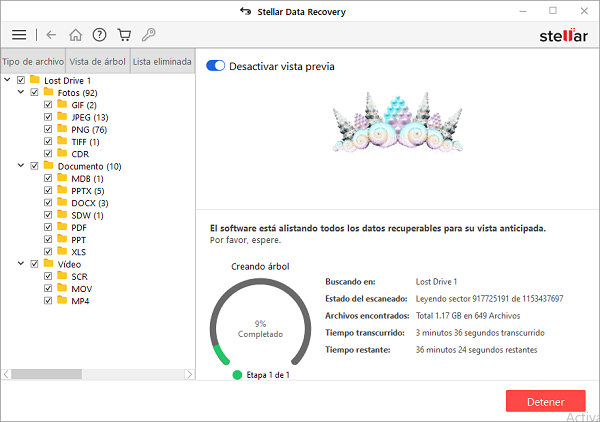This screenshot has height=422, width=600.
Task: Go to the home screen icon
Action: (x=75, y=35)
